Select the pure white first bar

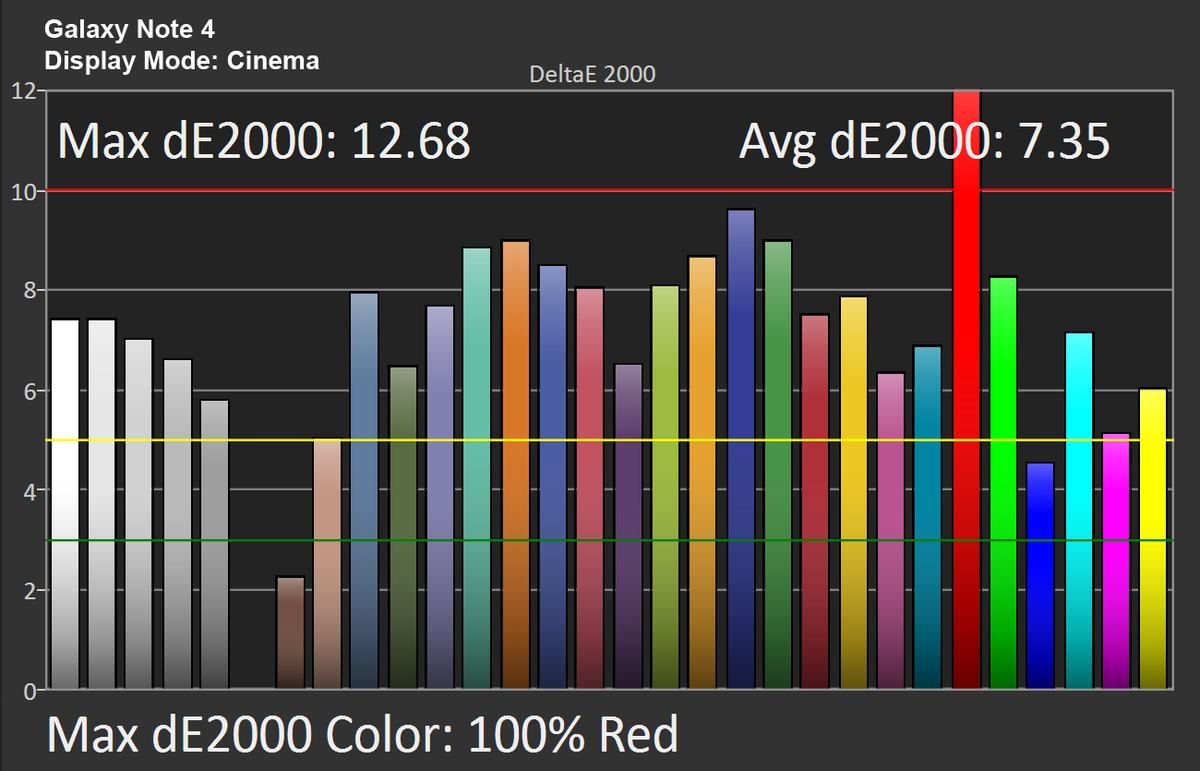click(65, 504)
